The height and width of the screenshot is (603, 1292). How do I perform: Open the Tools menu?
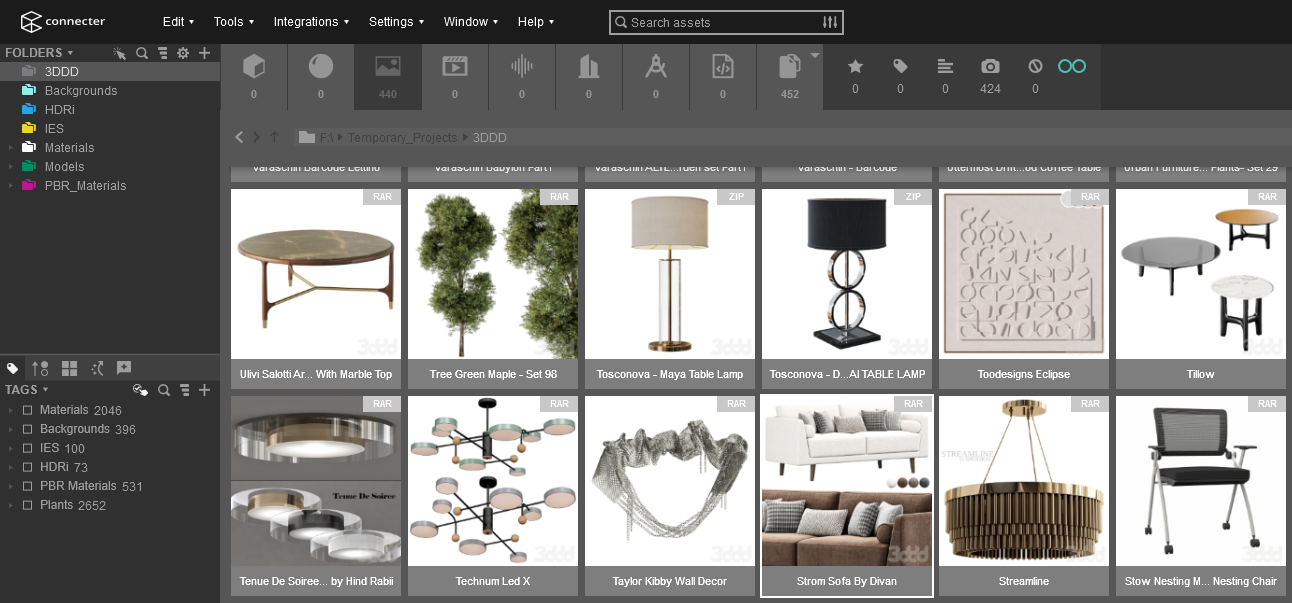[x=234, y=22]
